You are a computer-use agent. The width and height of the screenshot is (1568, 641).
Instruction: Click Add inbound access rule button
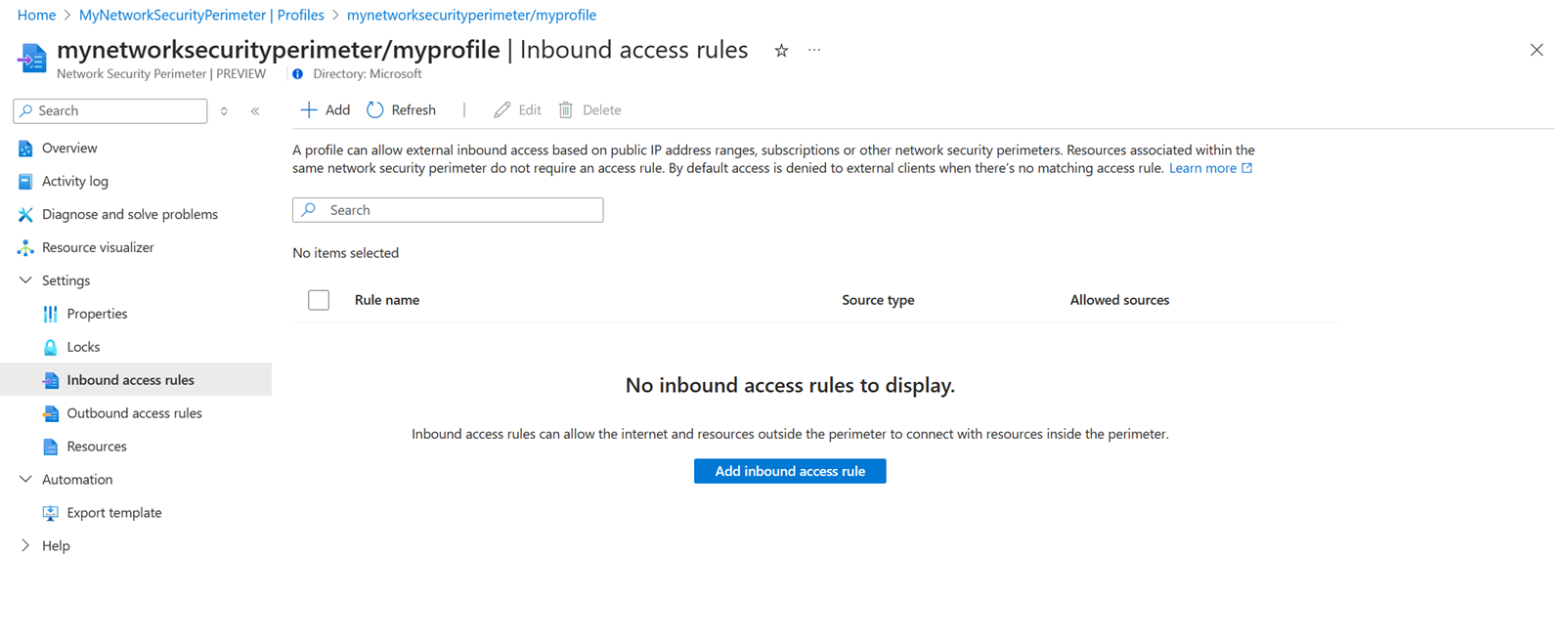790,471
